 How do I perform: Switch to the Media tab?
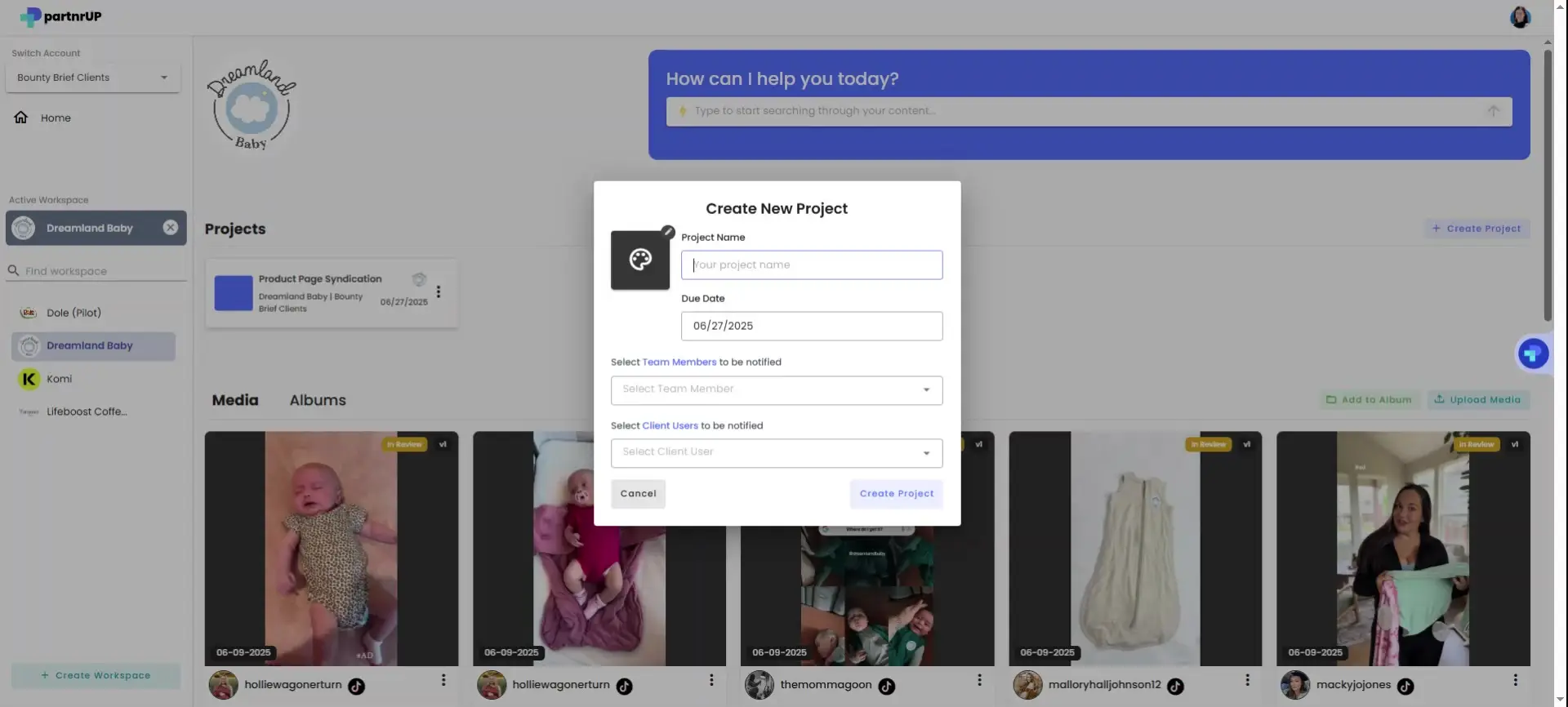(235, 400)
